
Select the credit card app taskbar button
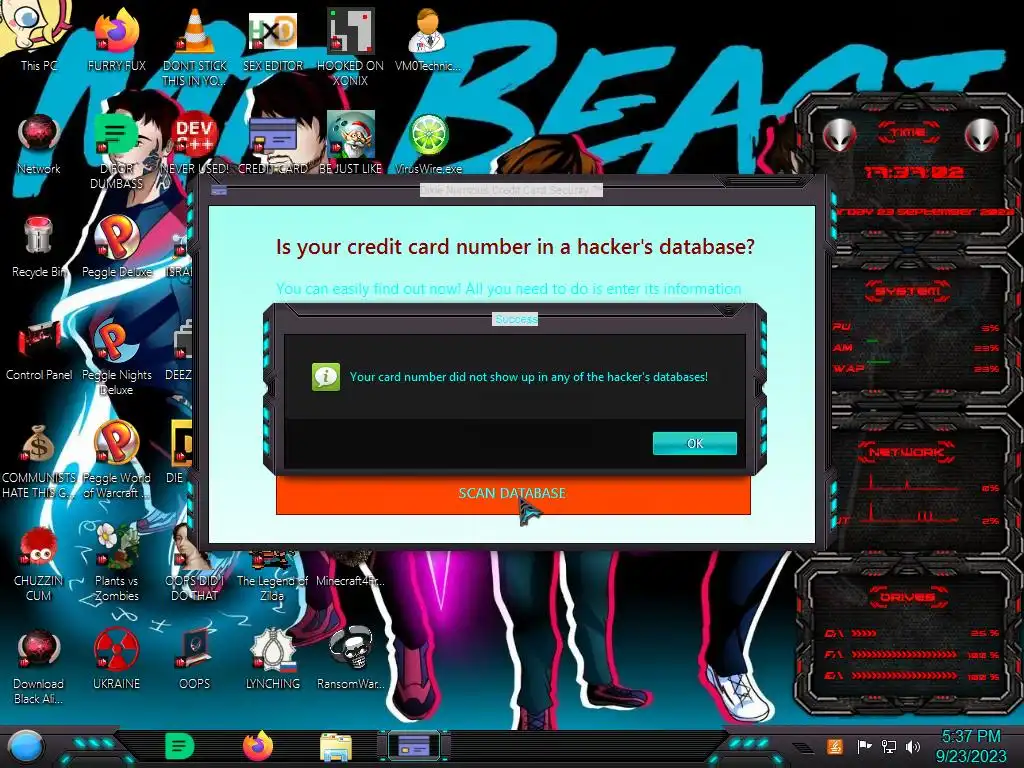[413, 746]
